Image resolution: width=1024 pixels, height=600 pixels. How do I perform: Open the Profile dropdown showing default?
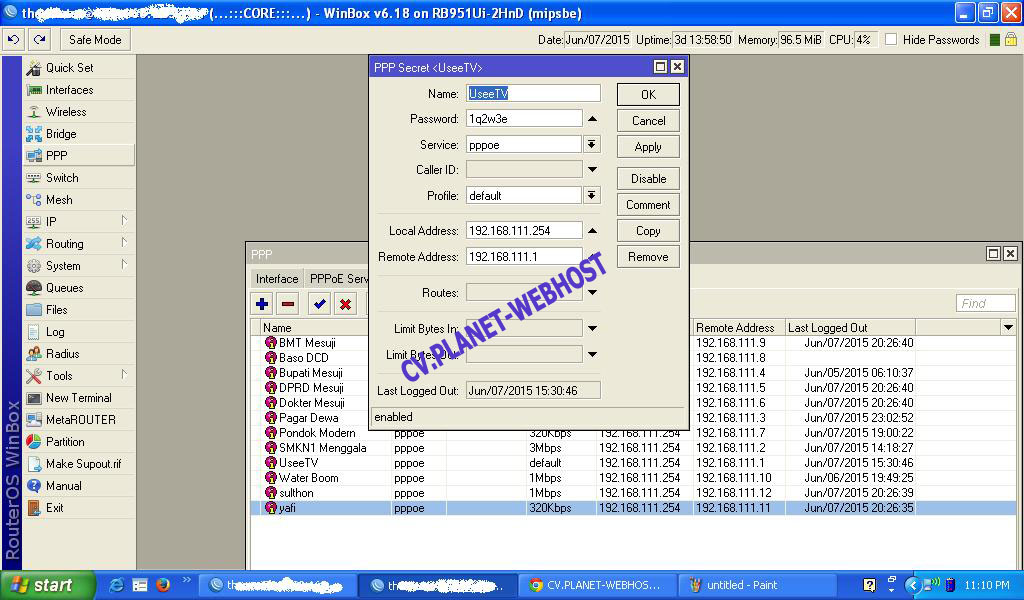(592, 196)
